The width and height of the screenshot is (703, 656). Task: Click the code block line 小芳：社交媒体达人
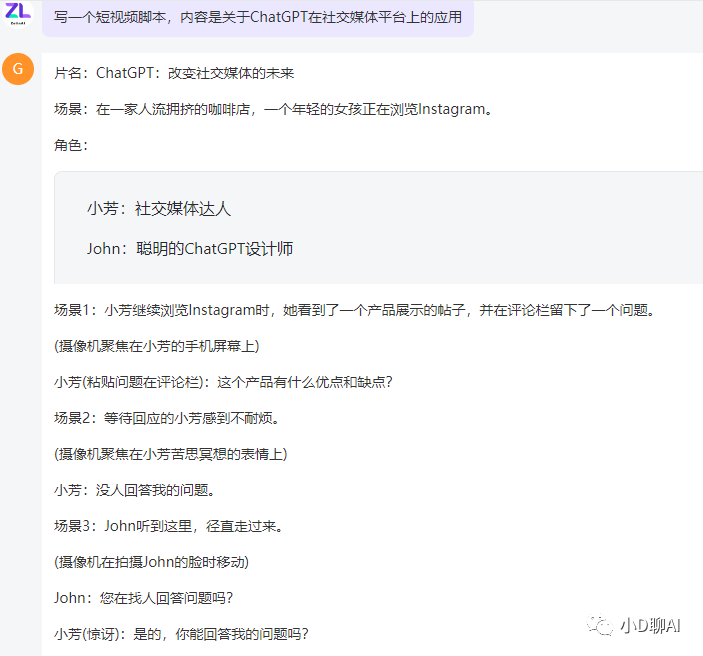tap(159, 209)
